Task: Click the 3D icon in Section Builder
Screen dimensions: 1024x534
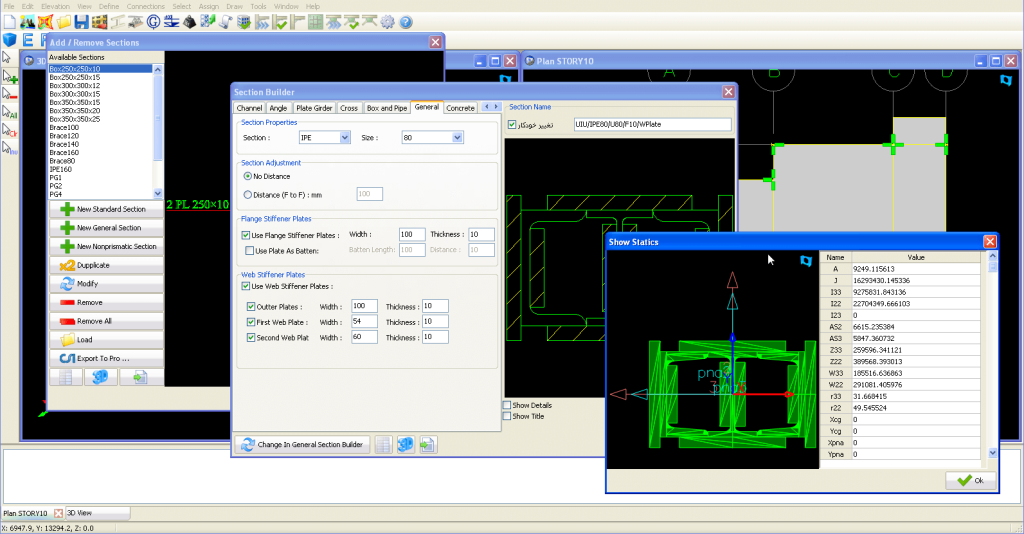Action: click(405, 445)
